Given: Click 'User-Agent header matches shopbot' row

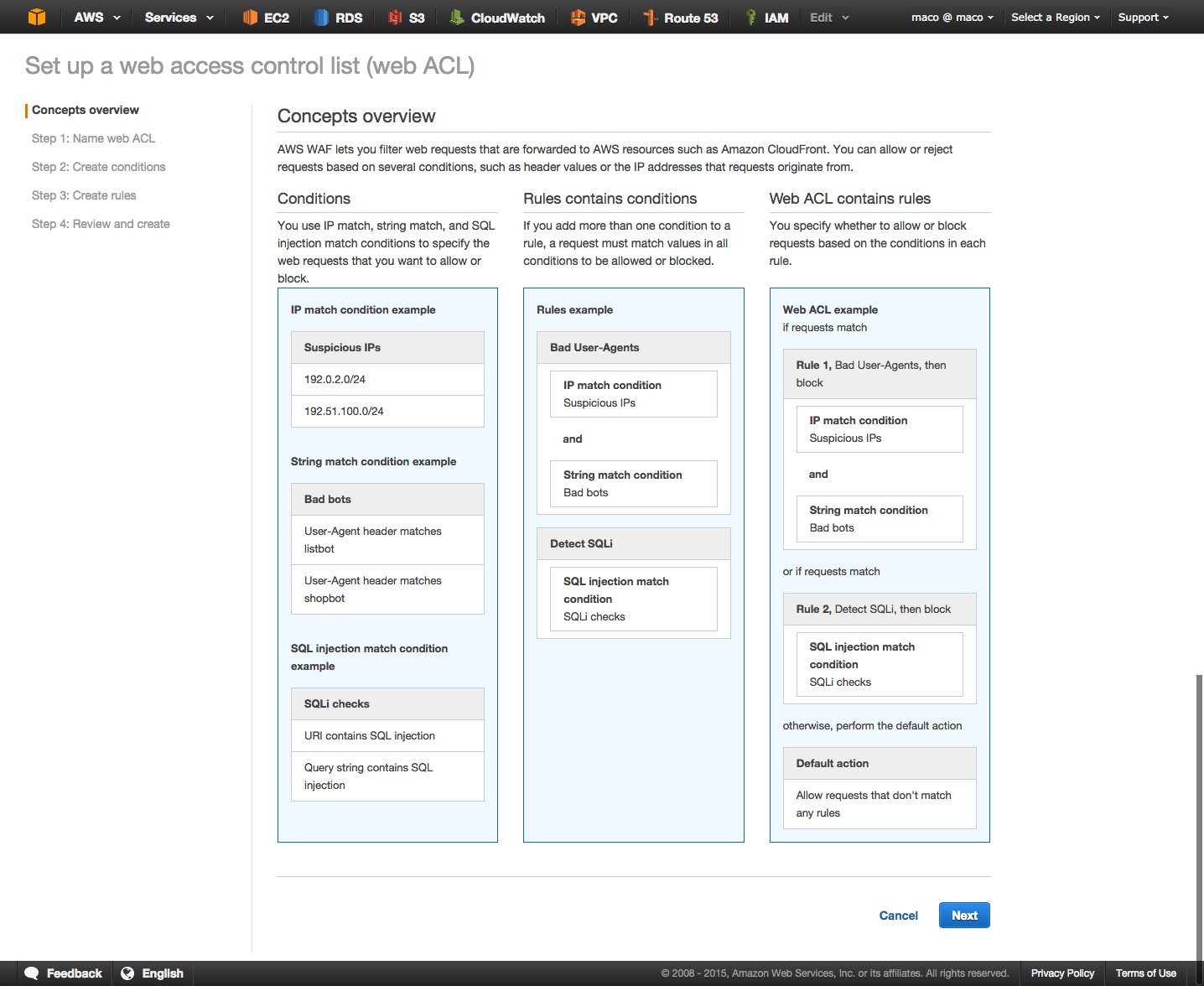Looking at the screenshot, I should coord(387,589).
